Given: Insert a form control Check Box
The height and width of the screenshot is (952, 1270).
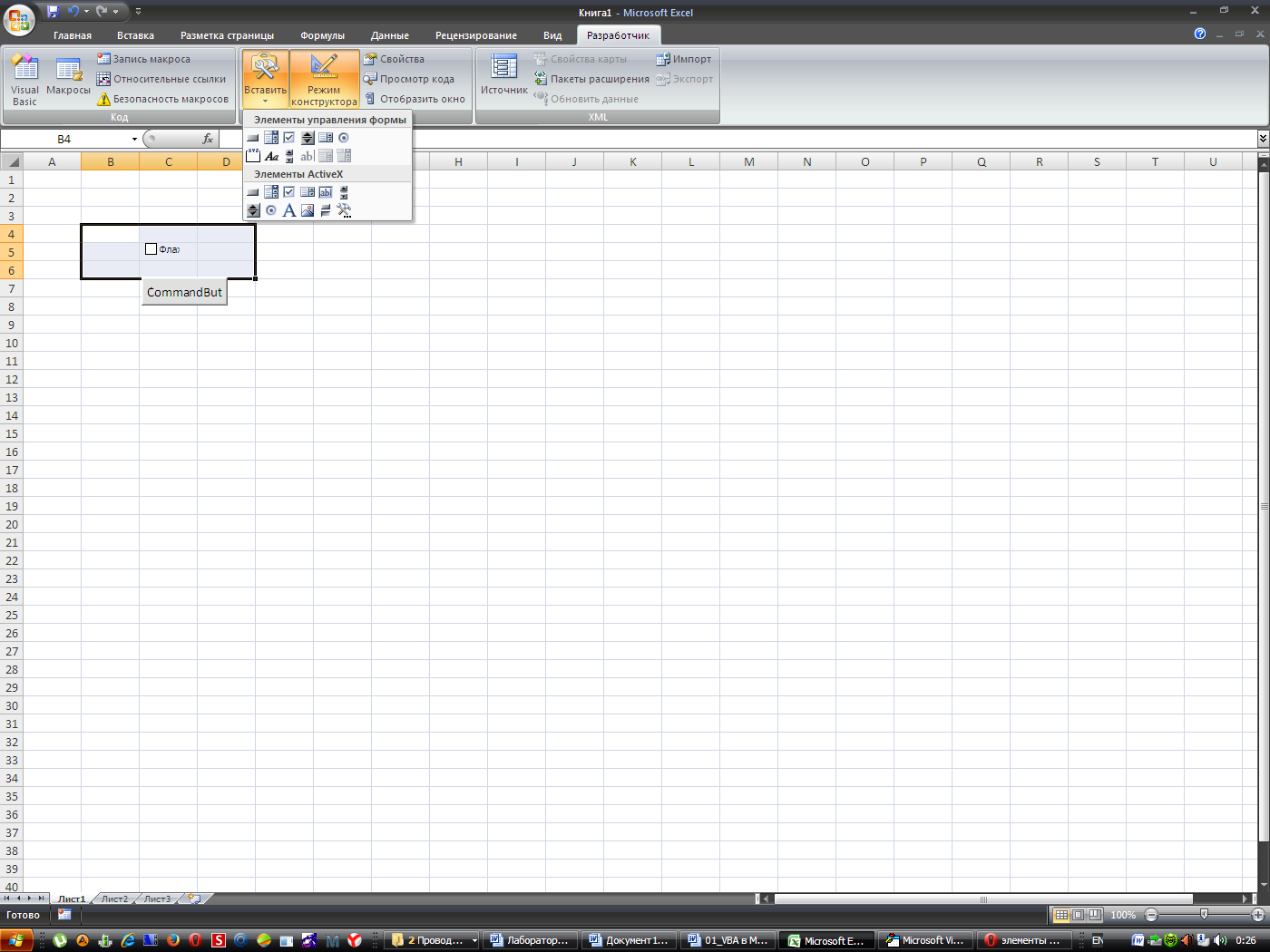Looking at the screenshot, I should (289, 138).
